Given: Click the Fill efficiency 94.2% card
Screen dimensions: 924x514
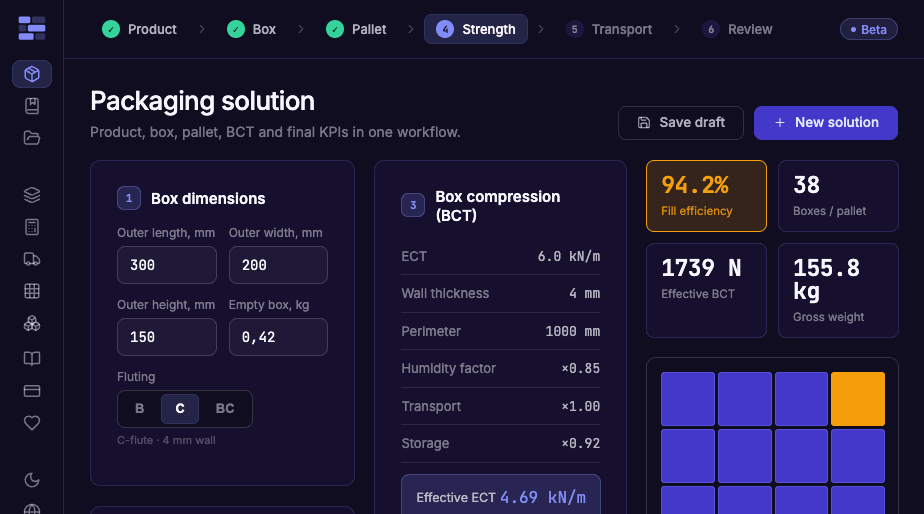Looking at the screenshot, I should [706, 196].
